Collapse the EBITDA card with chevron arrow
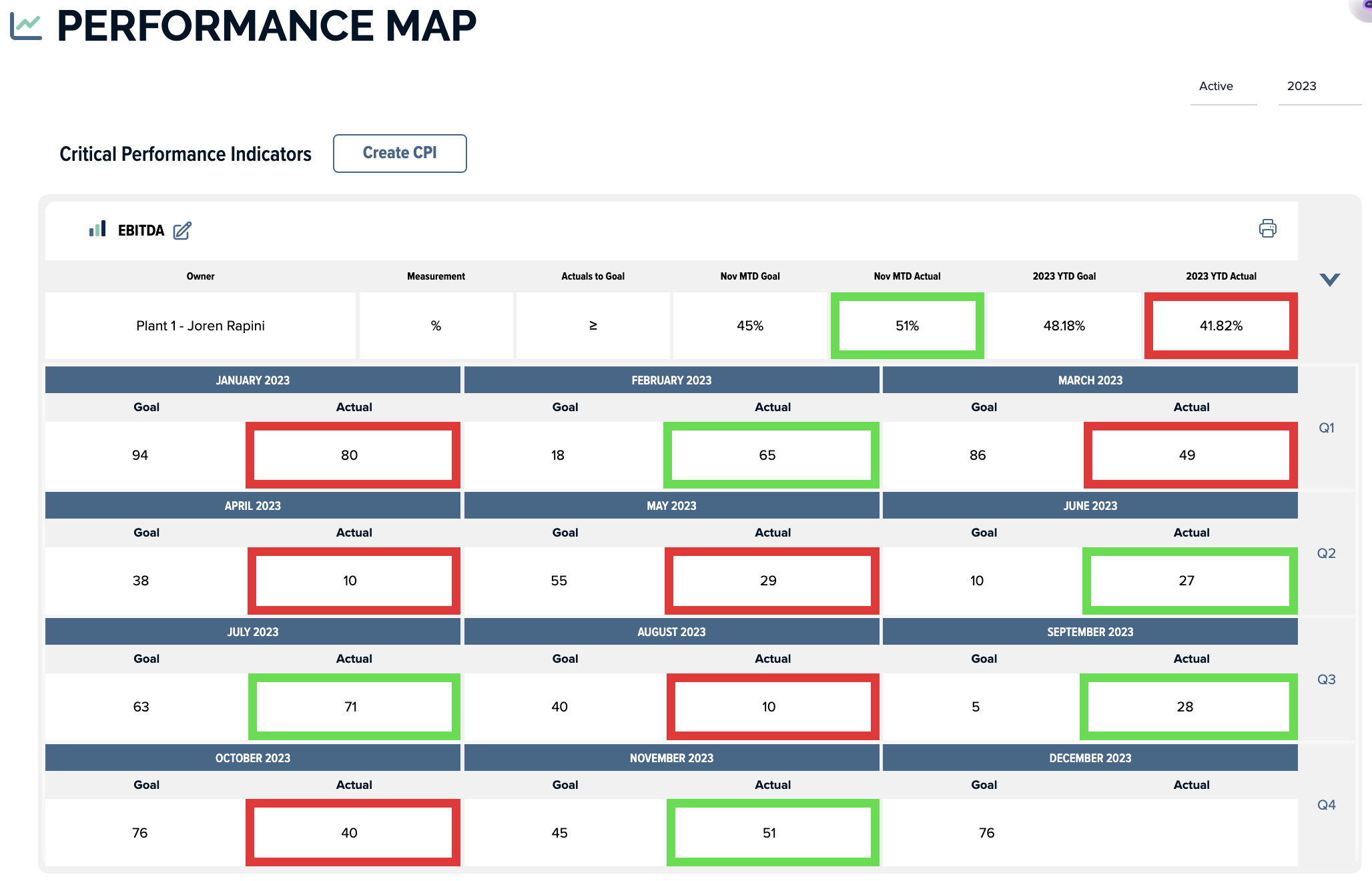This screenshot has height=881, width=1372. [x=1329, y=280]
